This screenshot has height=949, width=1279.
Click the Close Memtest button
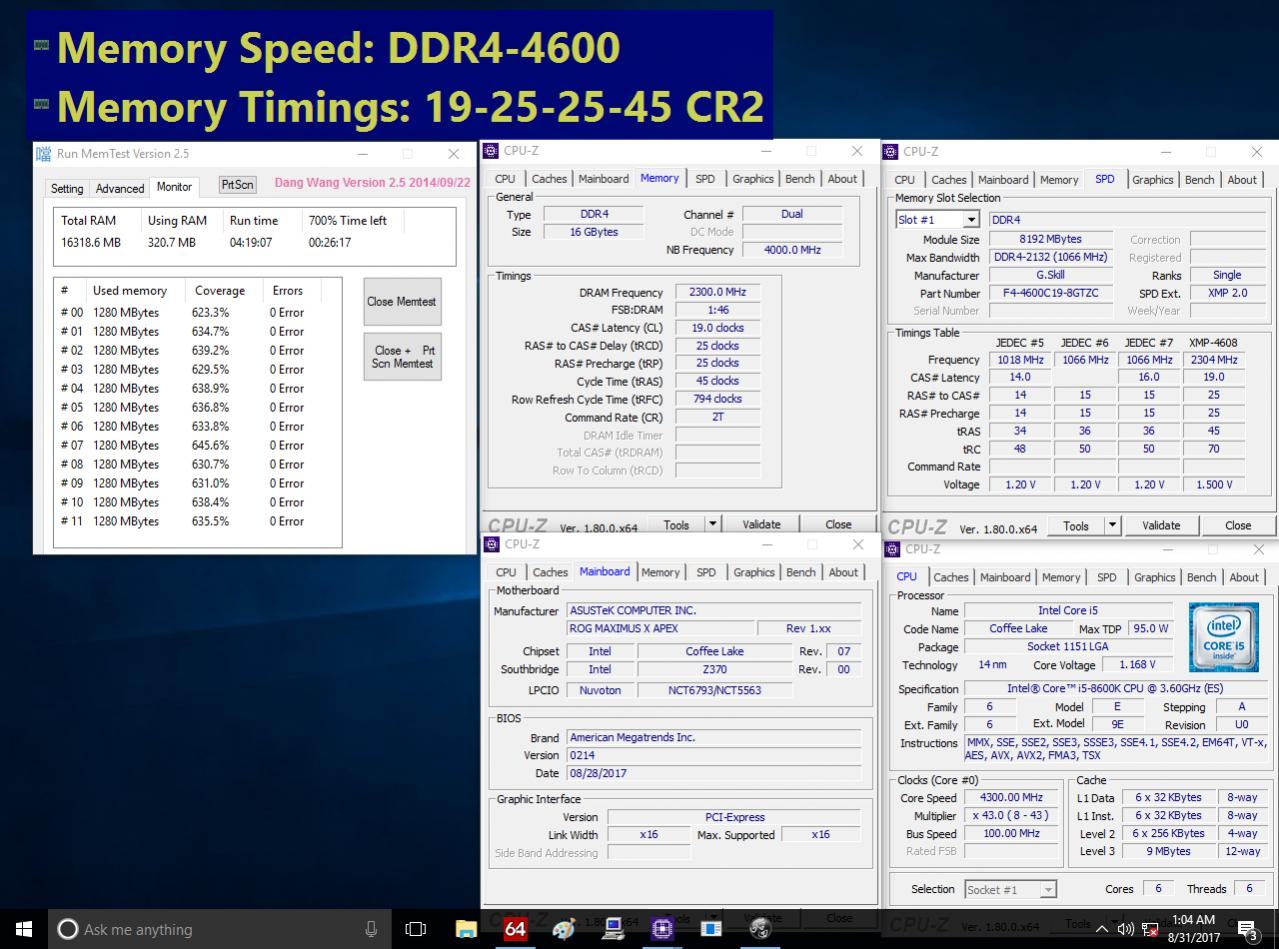tap(402, 301)
